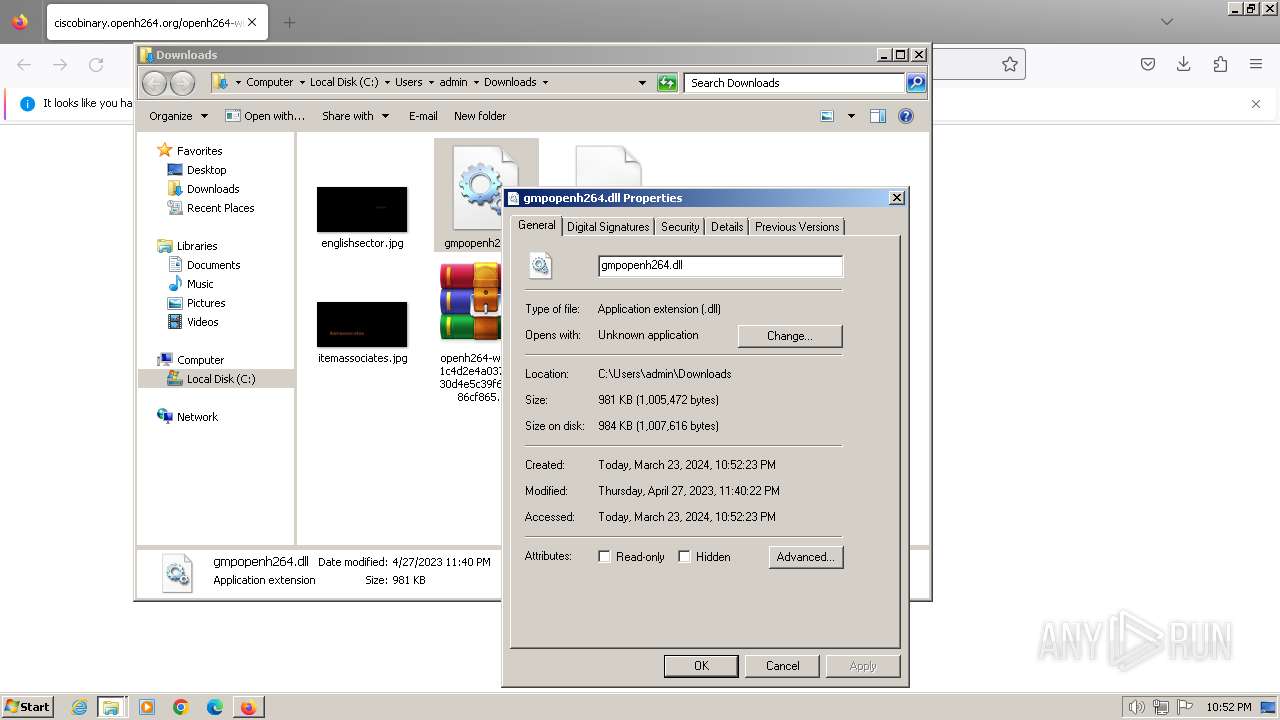
Task: Expand the address bar history dropdown
Action: (x=642, y=83)
